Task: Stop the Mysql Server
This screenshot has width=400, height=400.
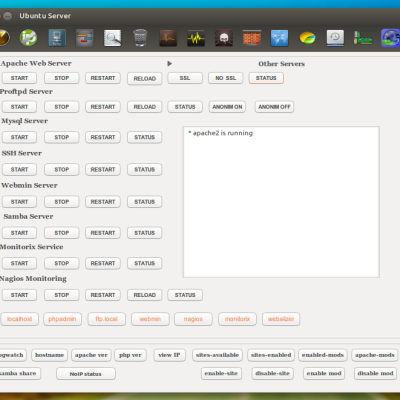Action: pos(62,137)
